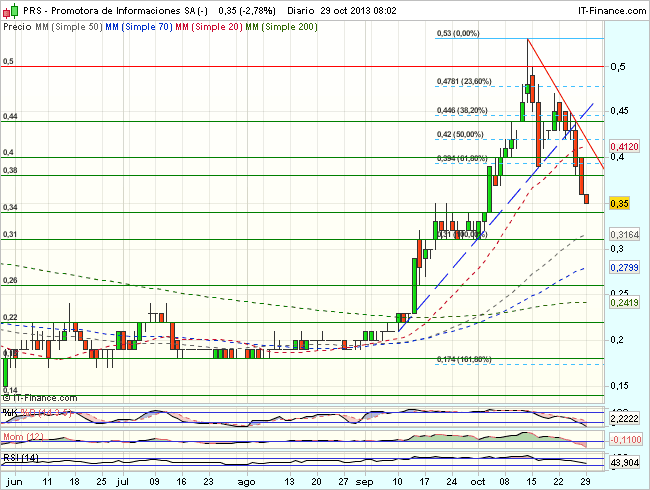650x490 pixels.
Task: Select Fibonacci label 0,53 (0,00%)
Action: coord(458,33)
